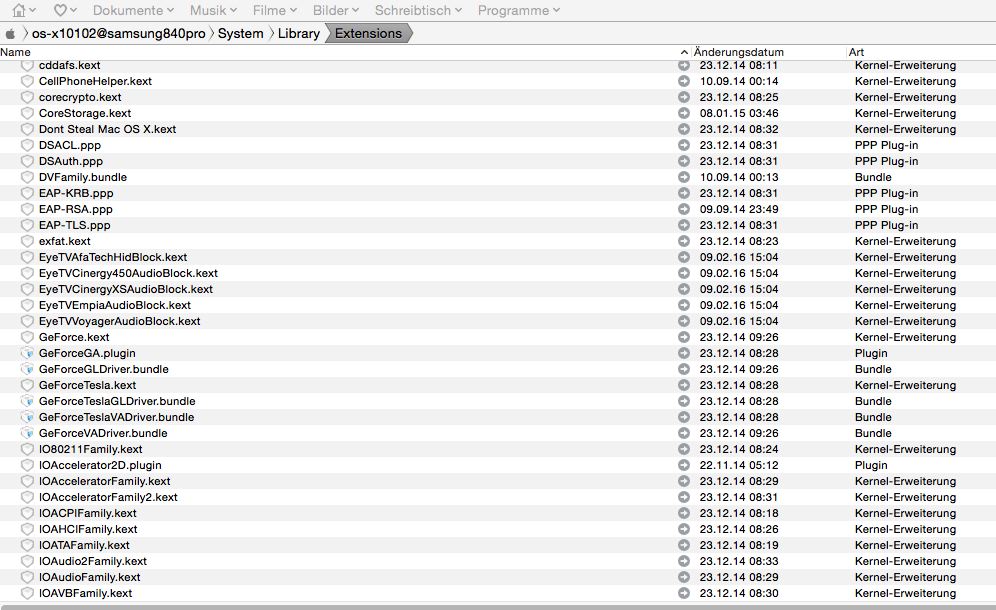The width and height of the screenshot is (996, 610).
Task: Click bundle icon of GeForceVADriver.bundle
Action: tap(27, 433)
